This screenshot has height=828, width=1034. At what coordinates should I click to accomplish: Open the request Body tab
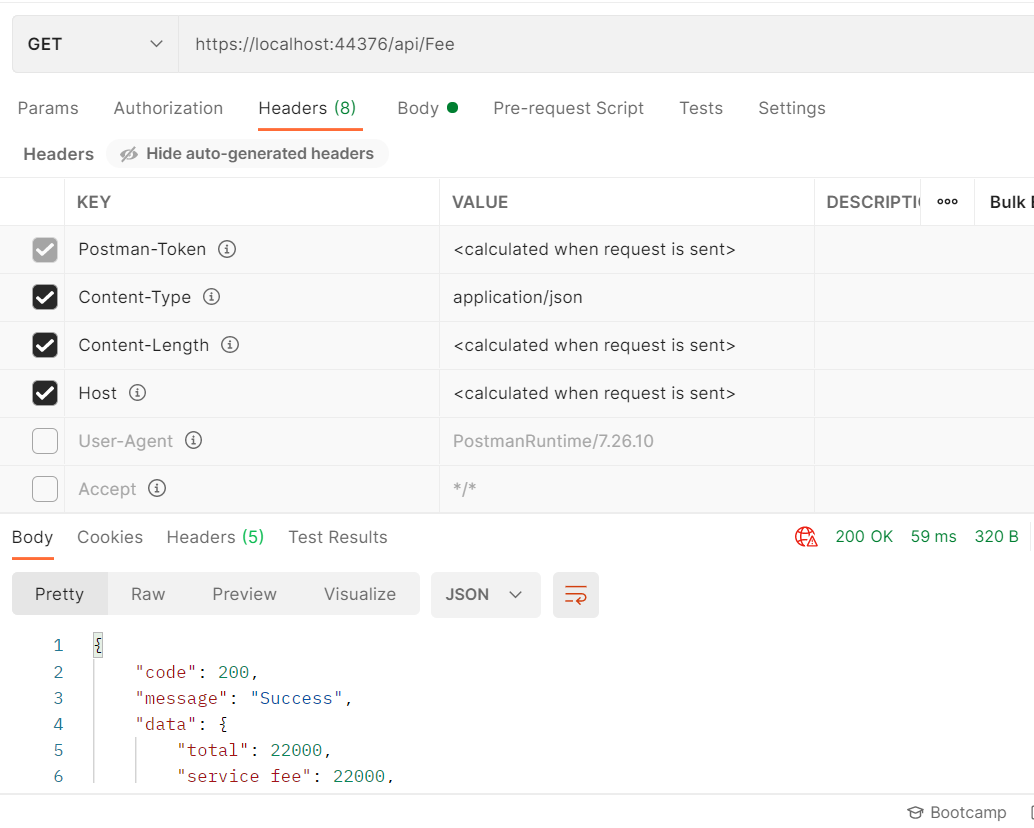coord(427,108)
